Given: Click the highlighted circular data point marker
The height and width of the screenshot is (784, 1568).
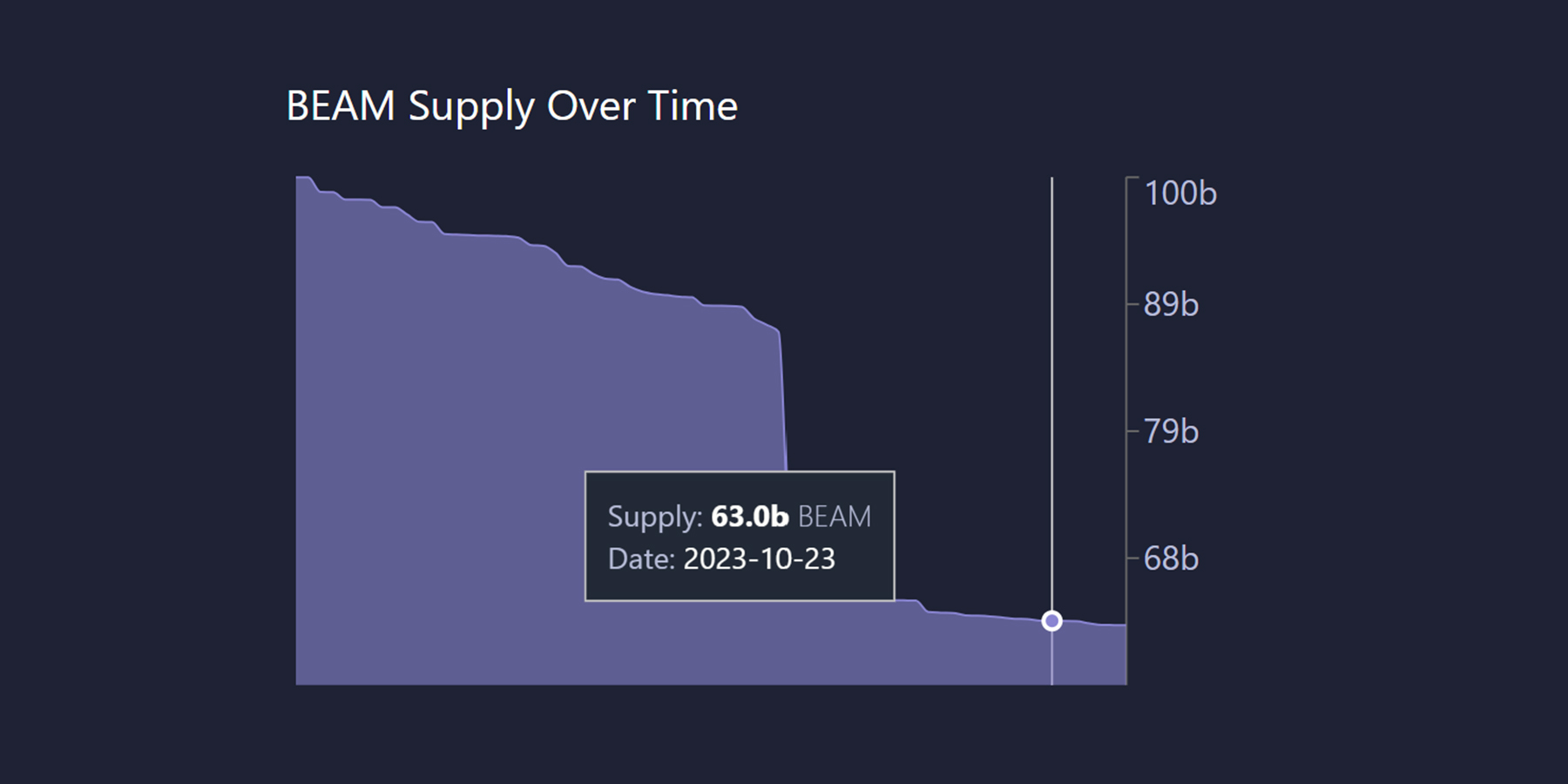Looking at the screenshot, I should pyautogui.click(x=1051, y=621).
